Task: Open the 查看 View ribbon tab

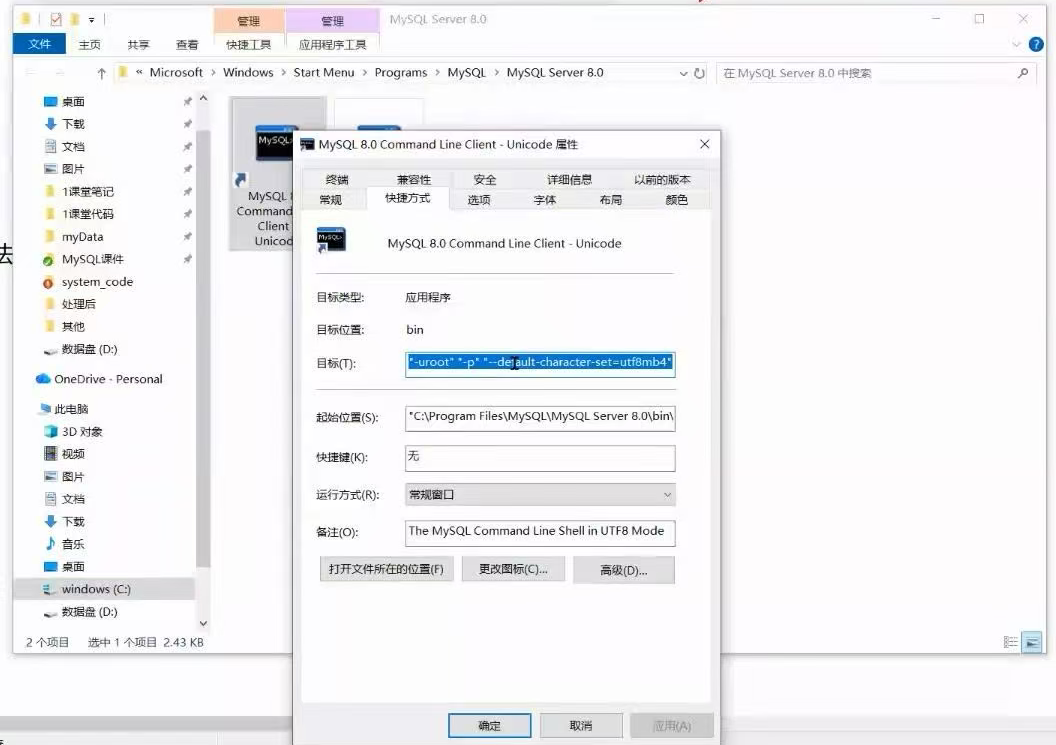Action: click(x=187, y=44)
